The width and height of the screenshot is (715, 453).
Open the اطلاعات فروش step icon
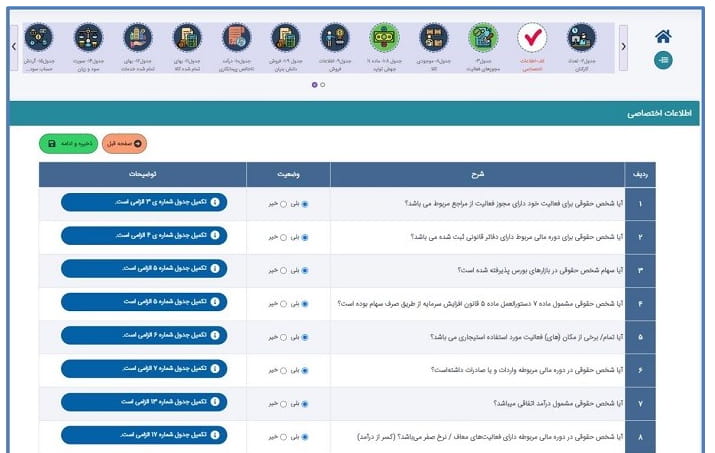[x=335, y=37]
